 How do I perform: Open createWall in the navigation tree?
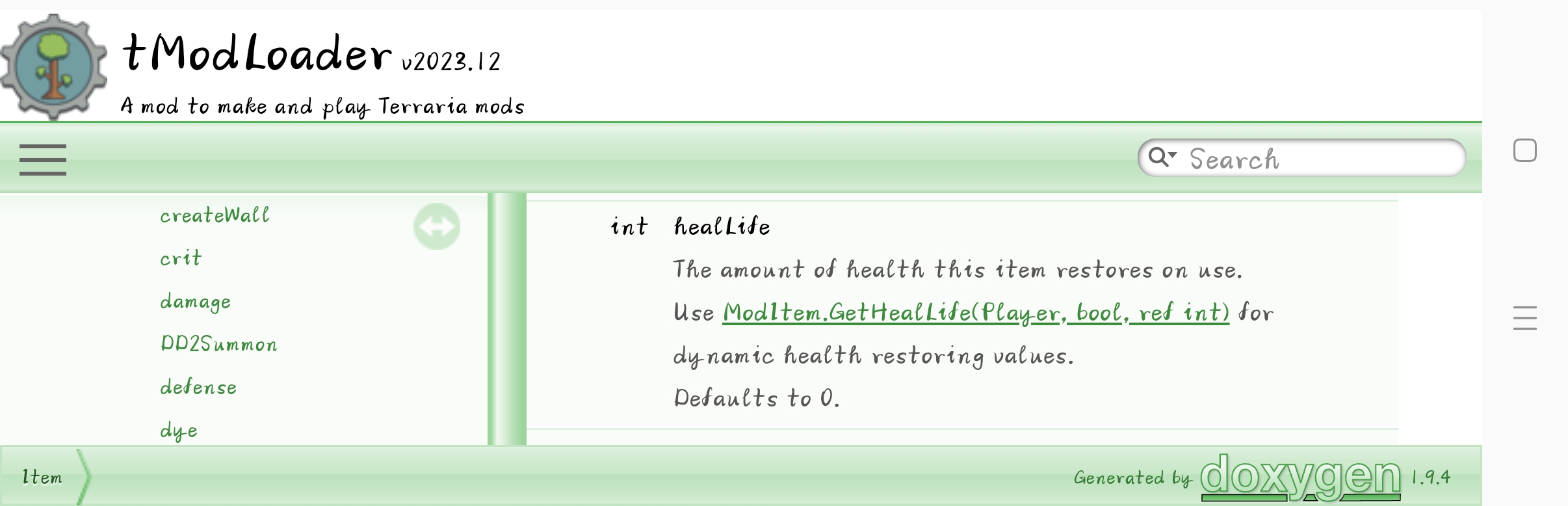pos(215,215)
